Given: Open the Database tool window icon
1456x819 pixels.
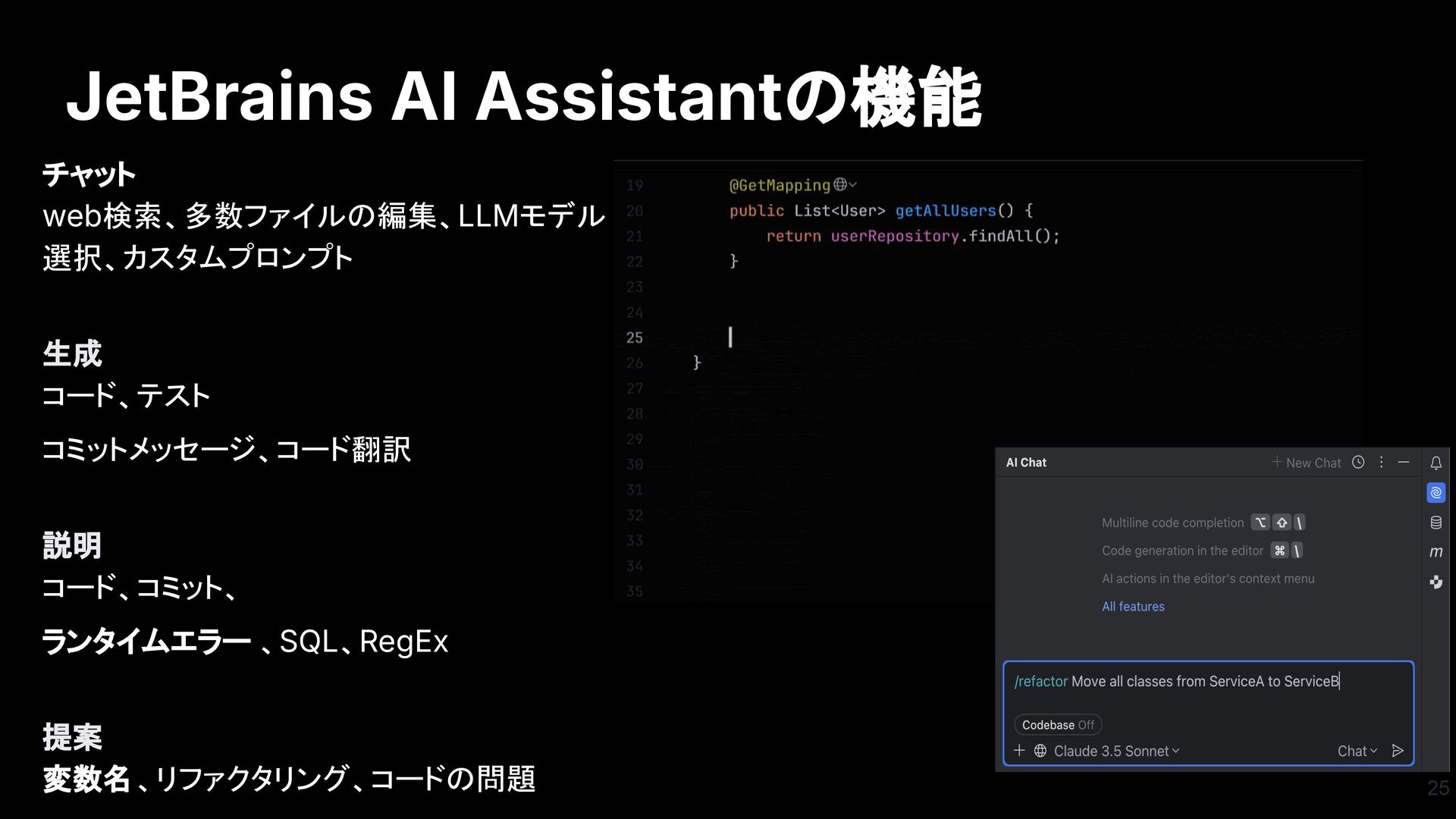Looking at the screenshot, I should pyautogui.click(x=1436, y=522).
